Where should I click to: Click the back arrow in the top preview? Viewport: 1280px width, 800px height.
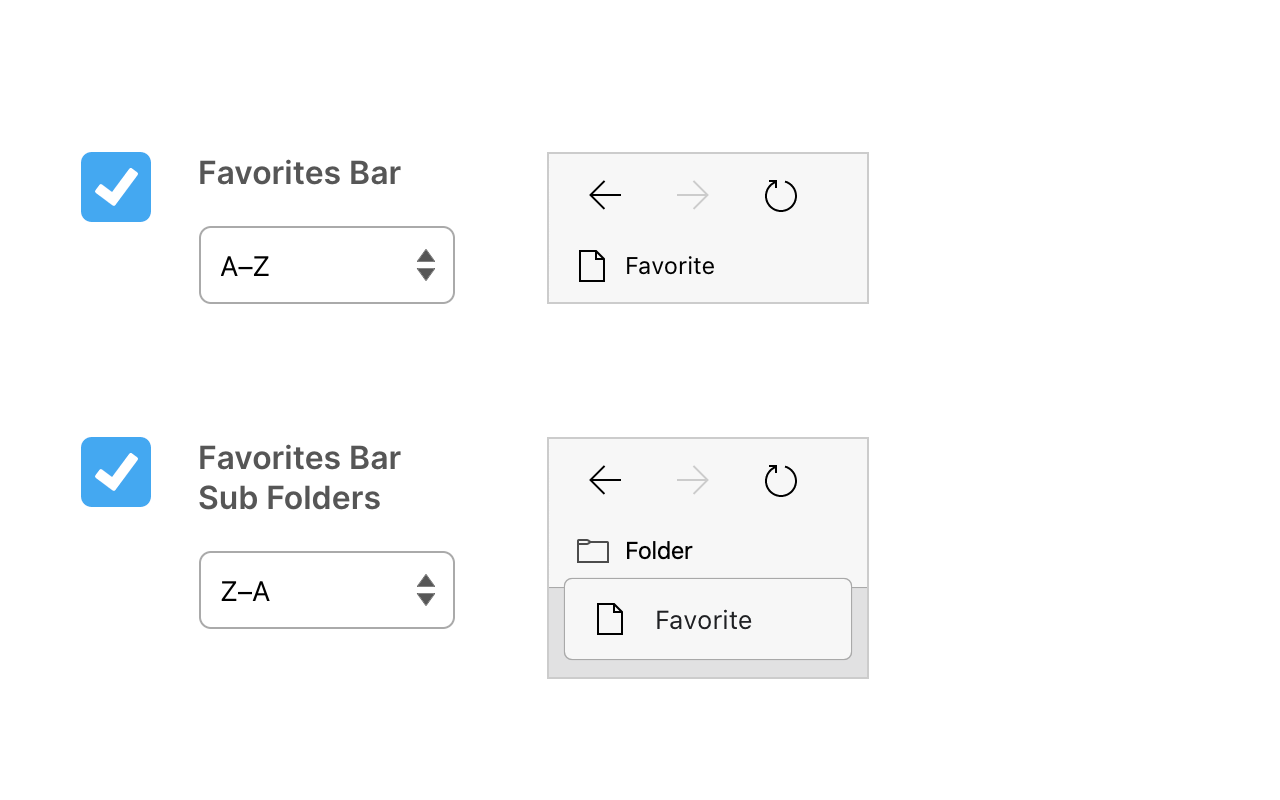tap(605, 196)
